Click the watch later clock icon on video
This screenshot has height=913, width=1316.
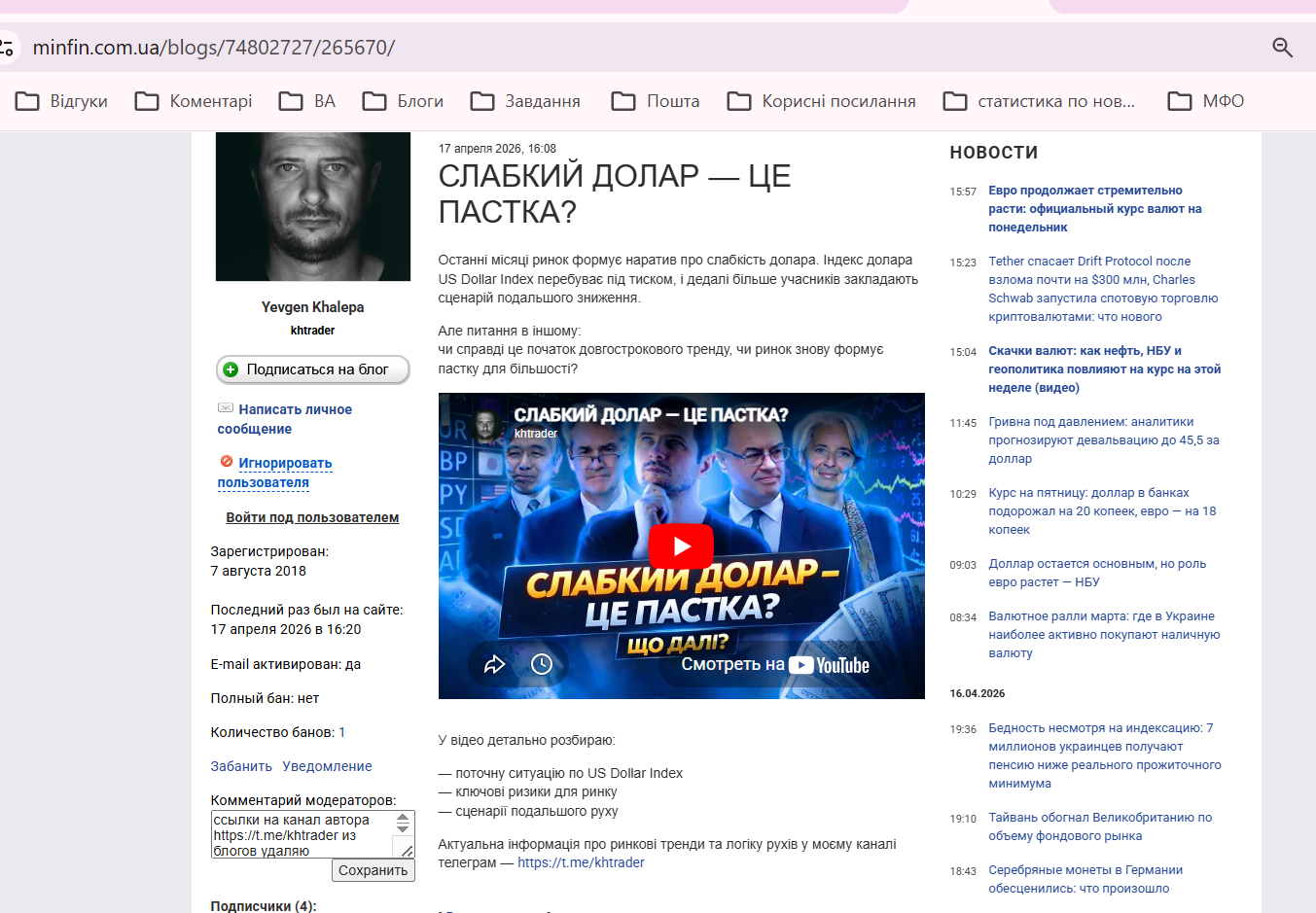[542, 664]
